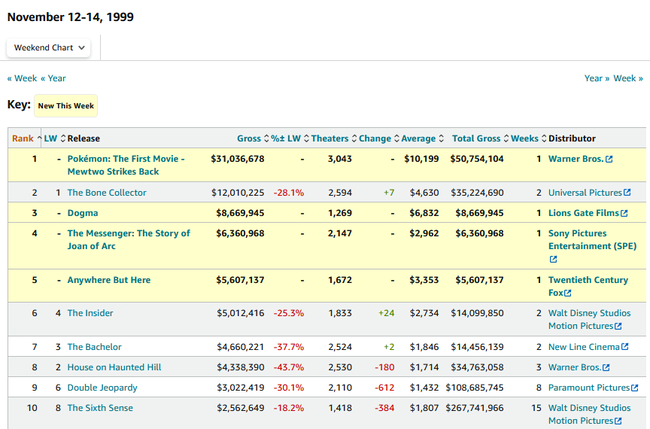Open House on Haunted Hill release page
The height and width of the screenshot is (429, 650).
point(114,367)
